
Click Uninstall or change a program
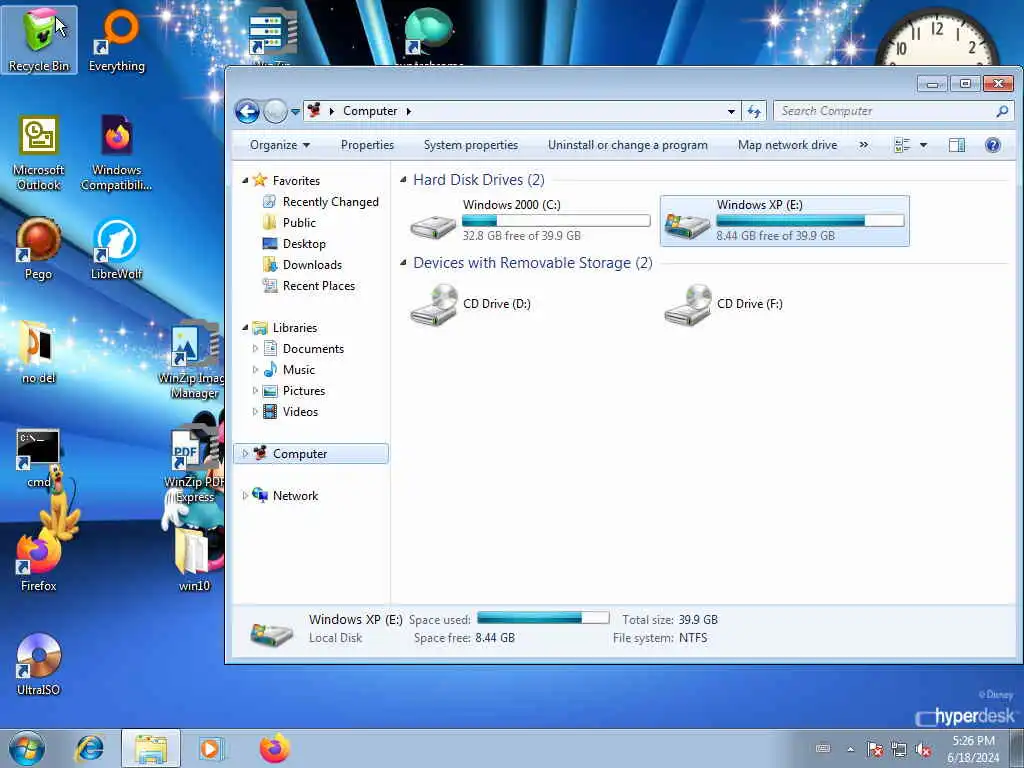pyautogui.click(x=628, y=145)
